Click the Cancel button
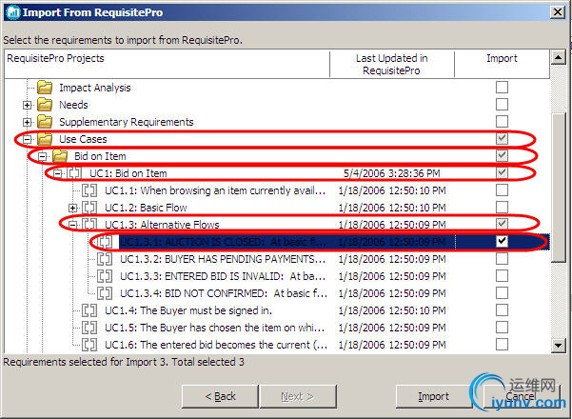 (521, 396)
